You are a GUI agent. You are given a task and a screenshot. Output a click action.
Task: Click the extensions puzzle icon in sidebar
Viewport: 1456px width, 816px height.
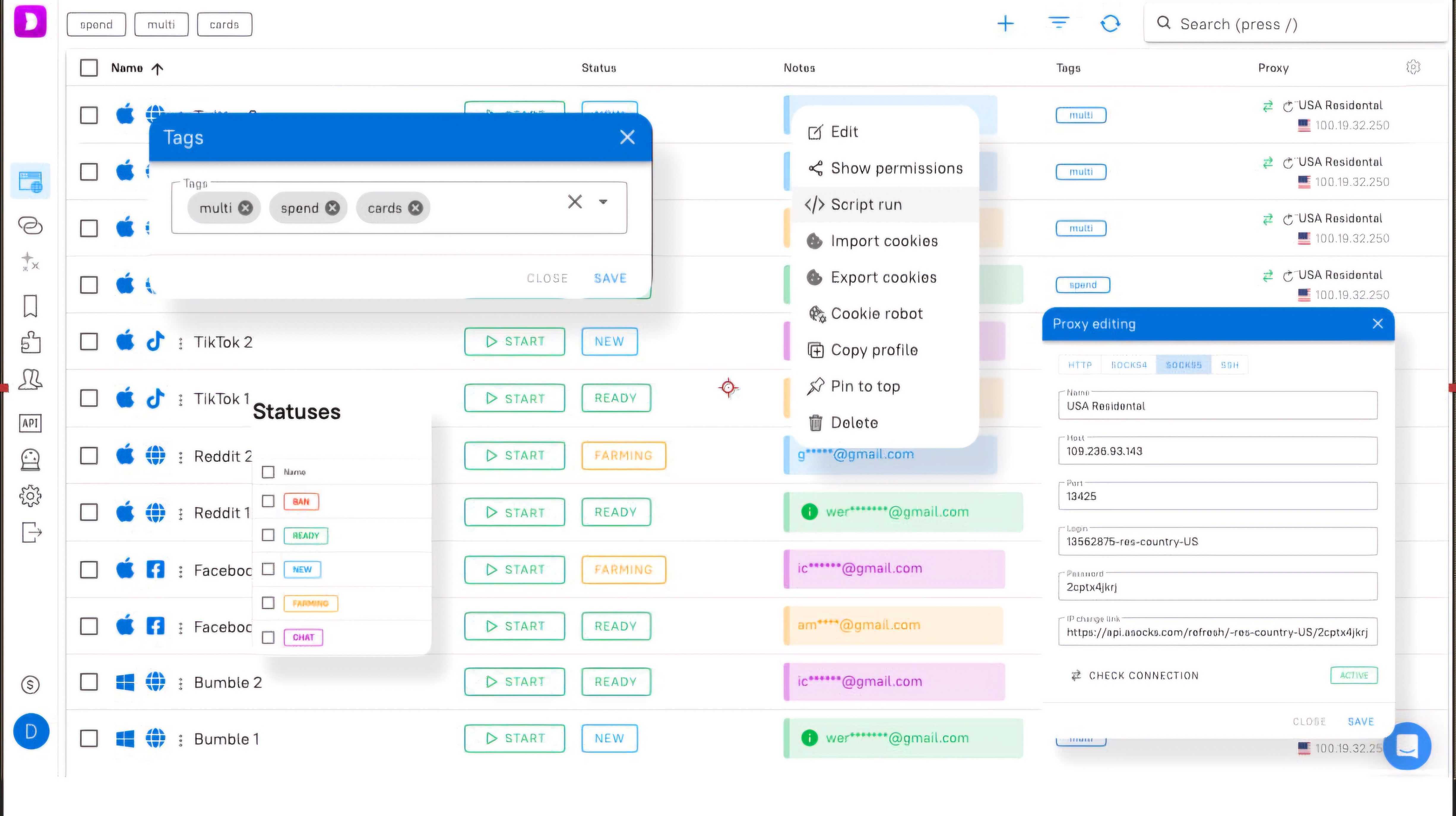pyautogui.click(x=31, y=342)
